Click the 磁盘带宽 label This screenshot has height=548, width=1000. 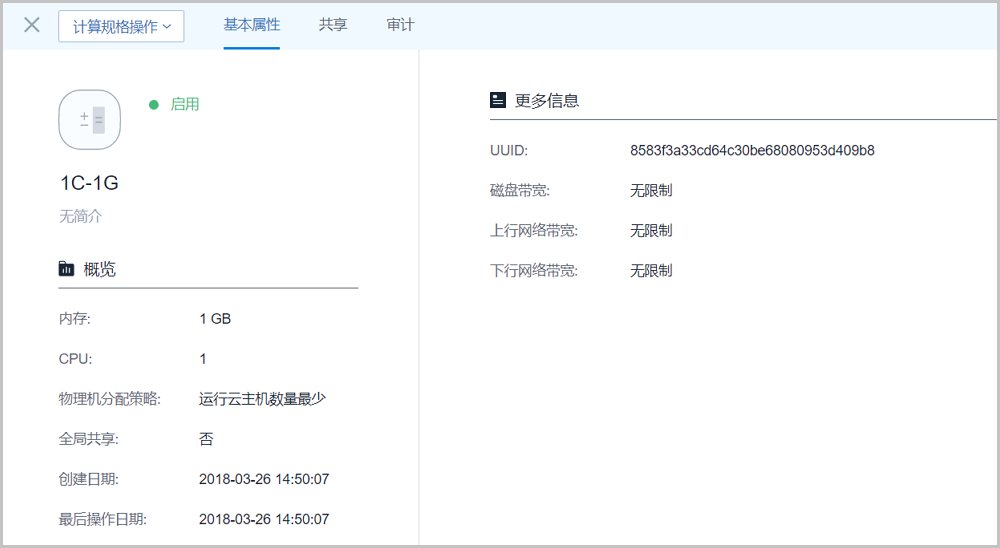pos(520,190)
